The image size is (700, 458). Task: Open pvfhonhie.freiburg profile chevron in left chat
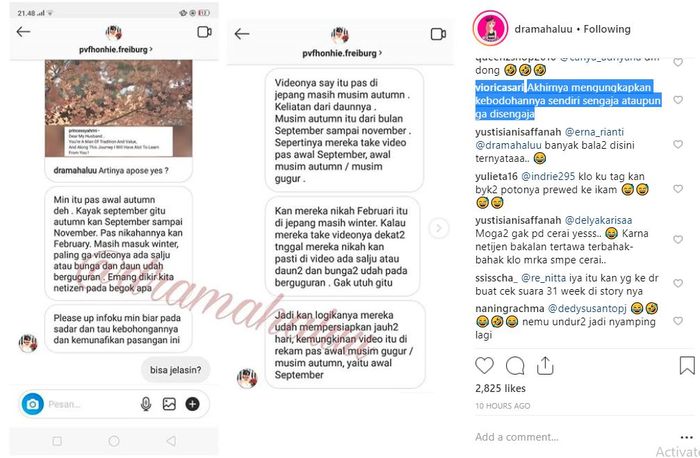pyautogui.click(x=151, y=49)
